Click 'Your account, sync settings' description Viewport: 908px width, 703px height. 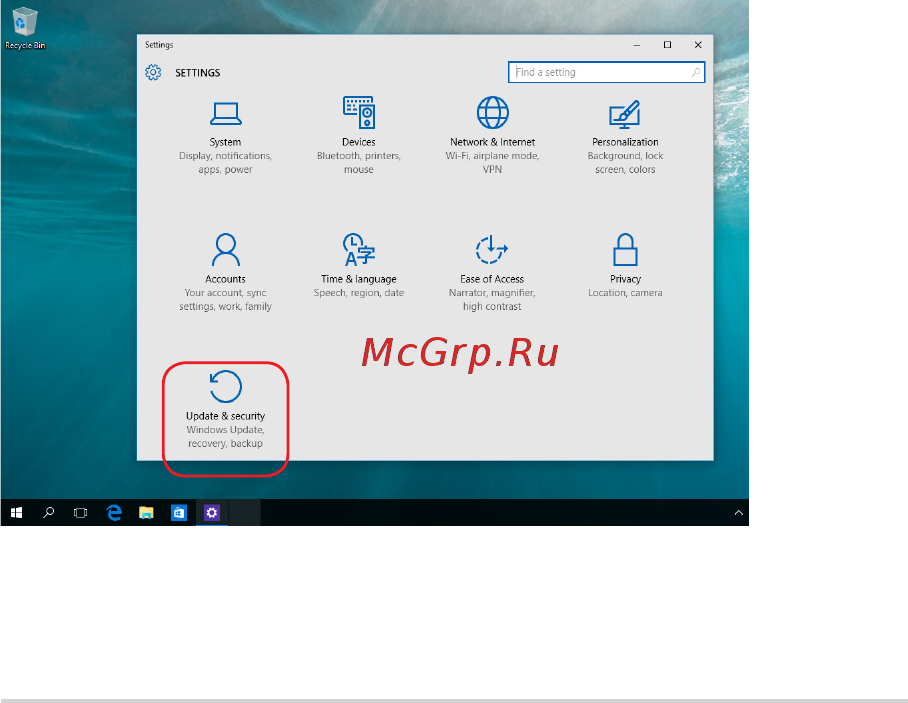pos(225,299)
